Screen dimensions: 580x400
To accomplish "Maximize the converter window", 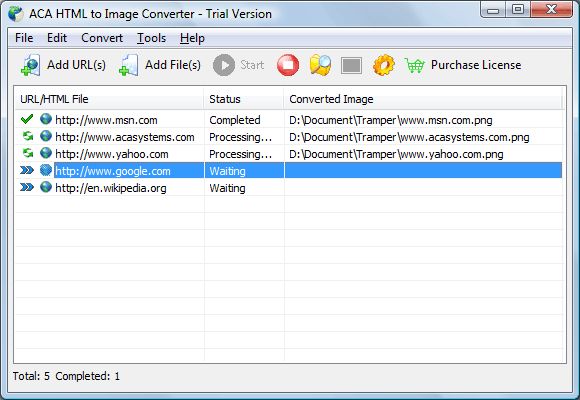I will pyautogui.click(x=518, y=10).
